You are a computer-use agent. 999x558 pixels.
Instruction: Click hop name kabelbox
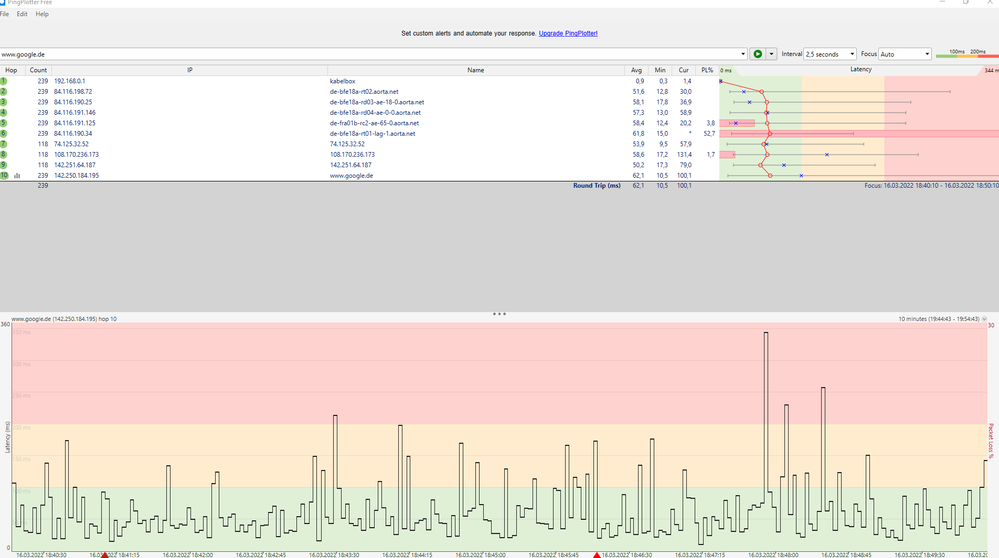click(x=342, y=81)
